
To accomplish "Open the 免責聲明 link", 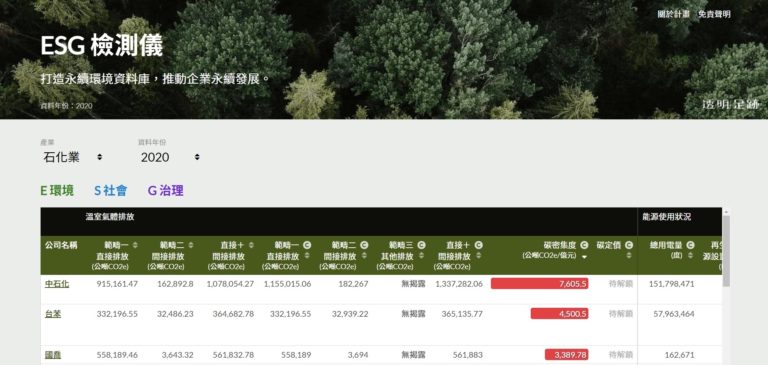I will (x=714, y=14).
